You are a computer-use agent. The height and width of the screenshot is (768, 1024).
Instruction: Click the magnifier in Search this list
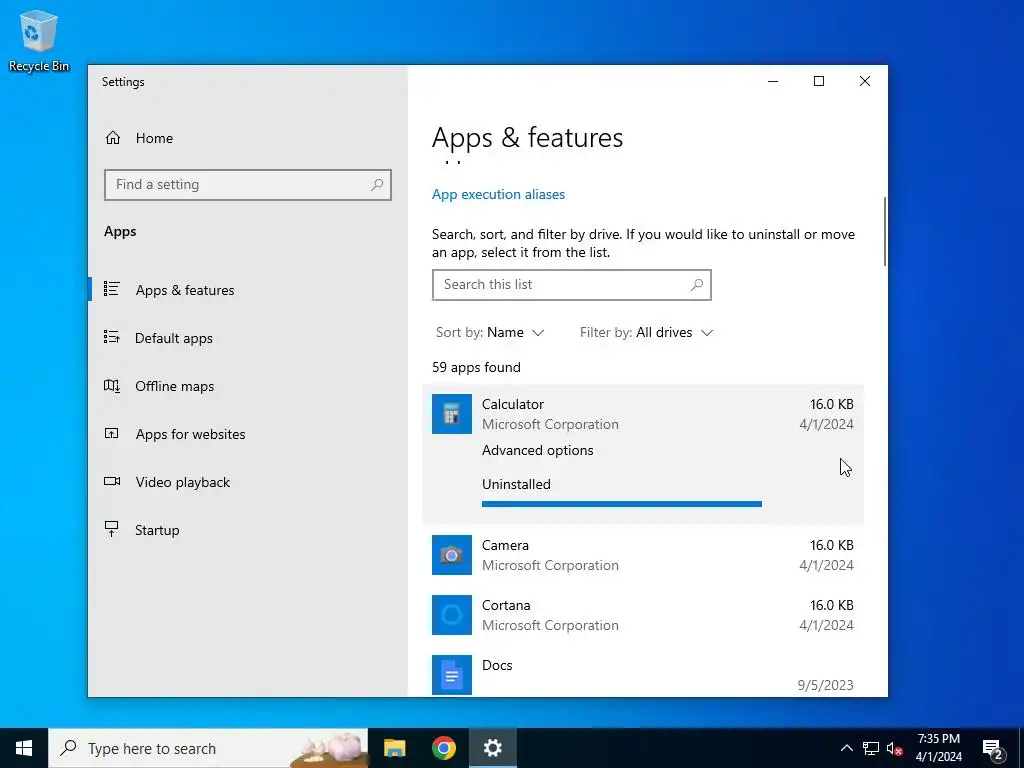click(x=697, y=285)
